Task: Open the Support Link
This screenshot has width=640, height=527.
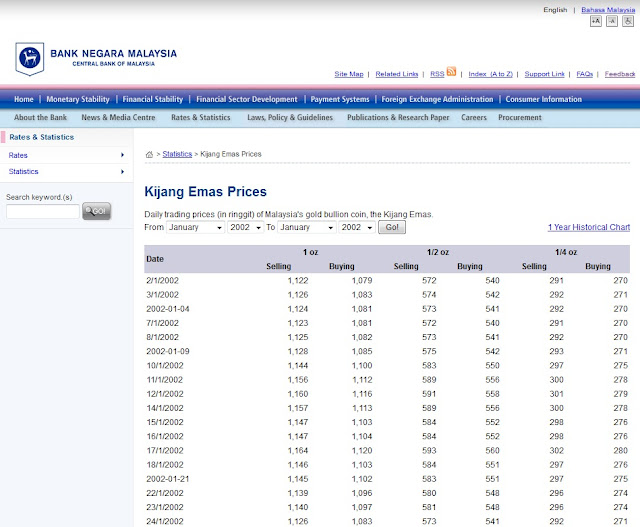Action: click(x=544, y=74)
